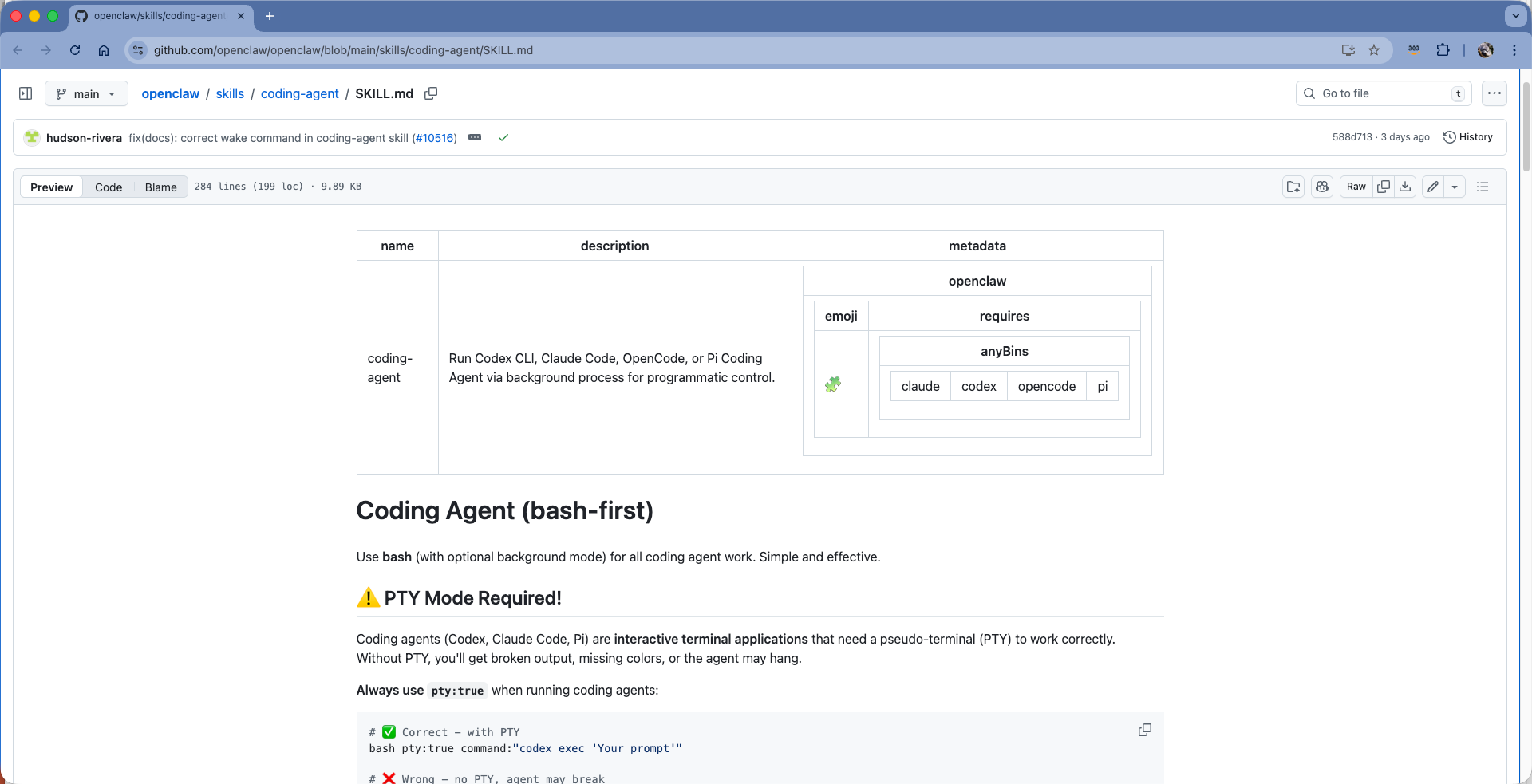This screenshot has width=1532, height=784.
Task: Switch to the Code tab
Action: (x=109, y=187)
